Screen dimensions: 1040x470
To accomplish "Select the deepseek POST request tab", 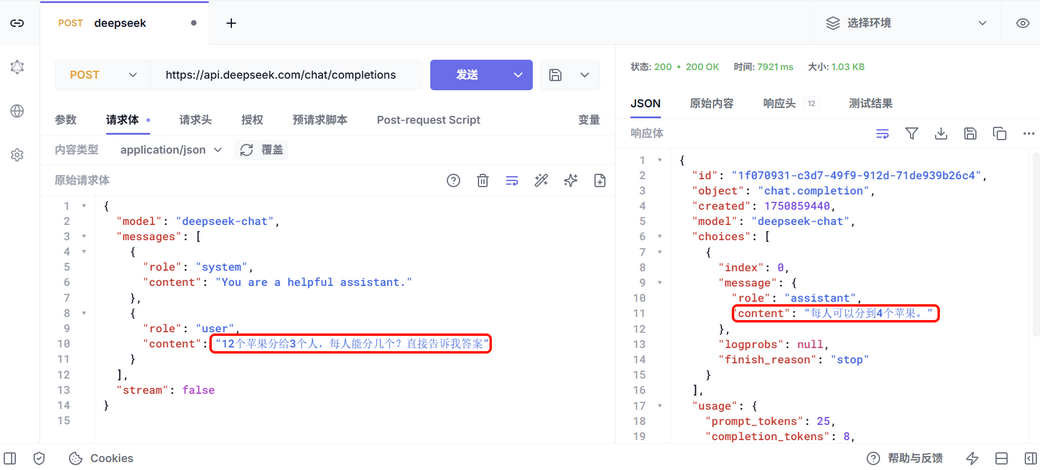I will [124, 23].
